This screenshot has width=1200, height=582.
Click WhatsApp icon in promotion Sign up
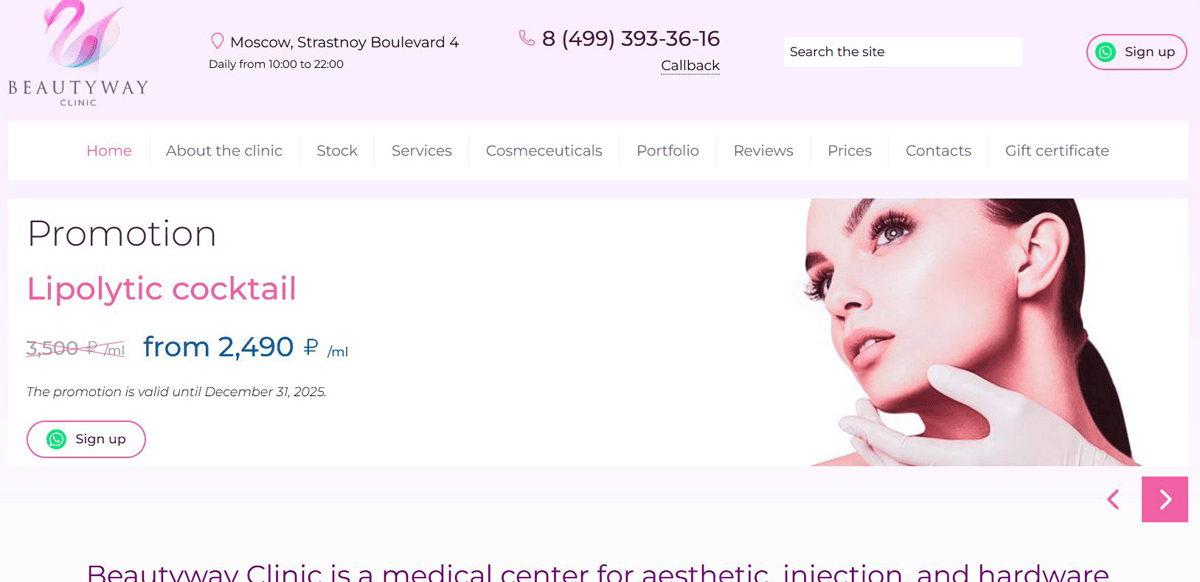click(56, 439)
